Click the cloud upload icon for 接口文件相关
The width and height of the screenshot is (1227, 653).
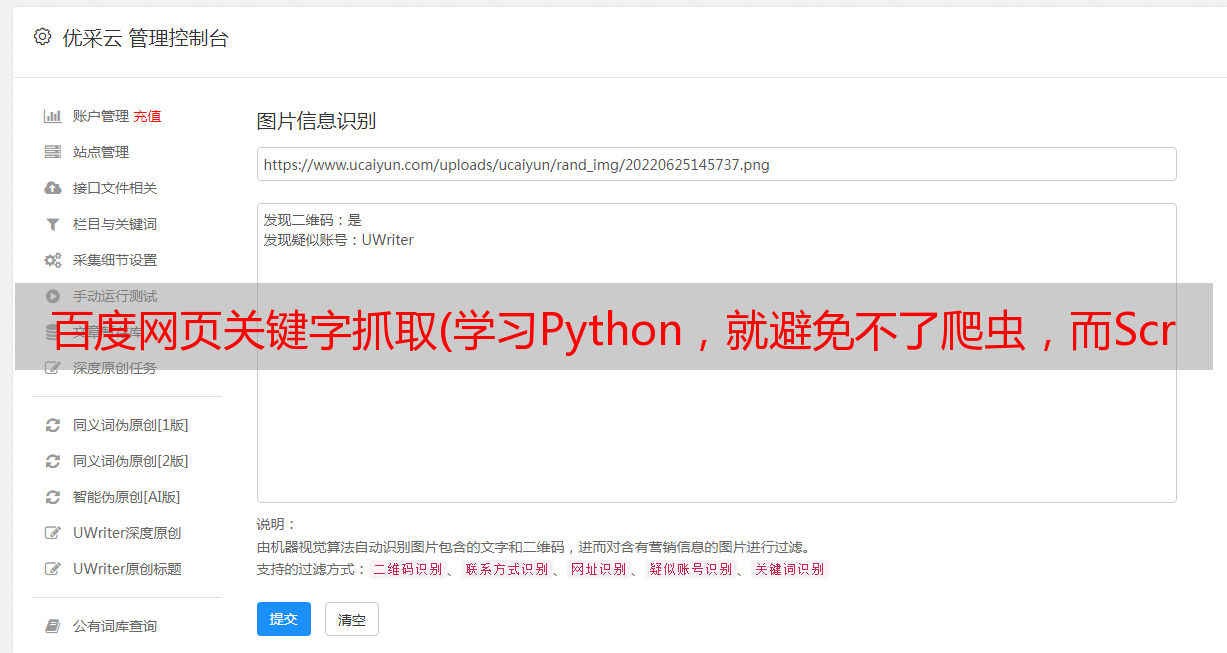coord(53,188)
